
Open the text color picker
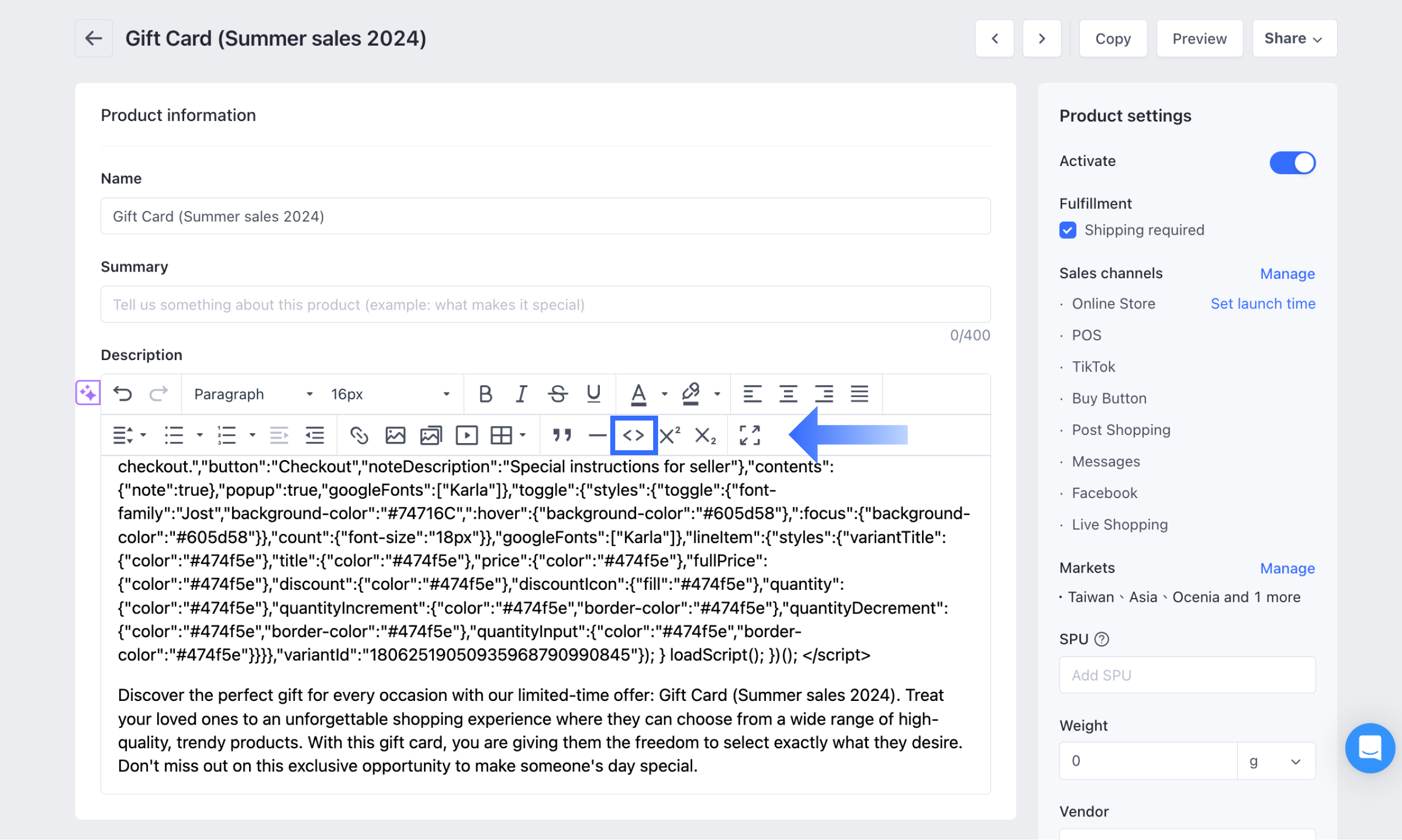(665, 394)
